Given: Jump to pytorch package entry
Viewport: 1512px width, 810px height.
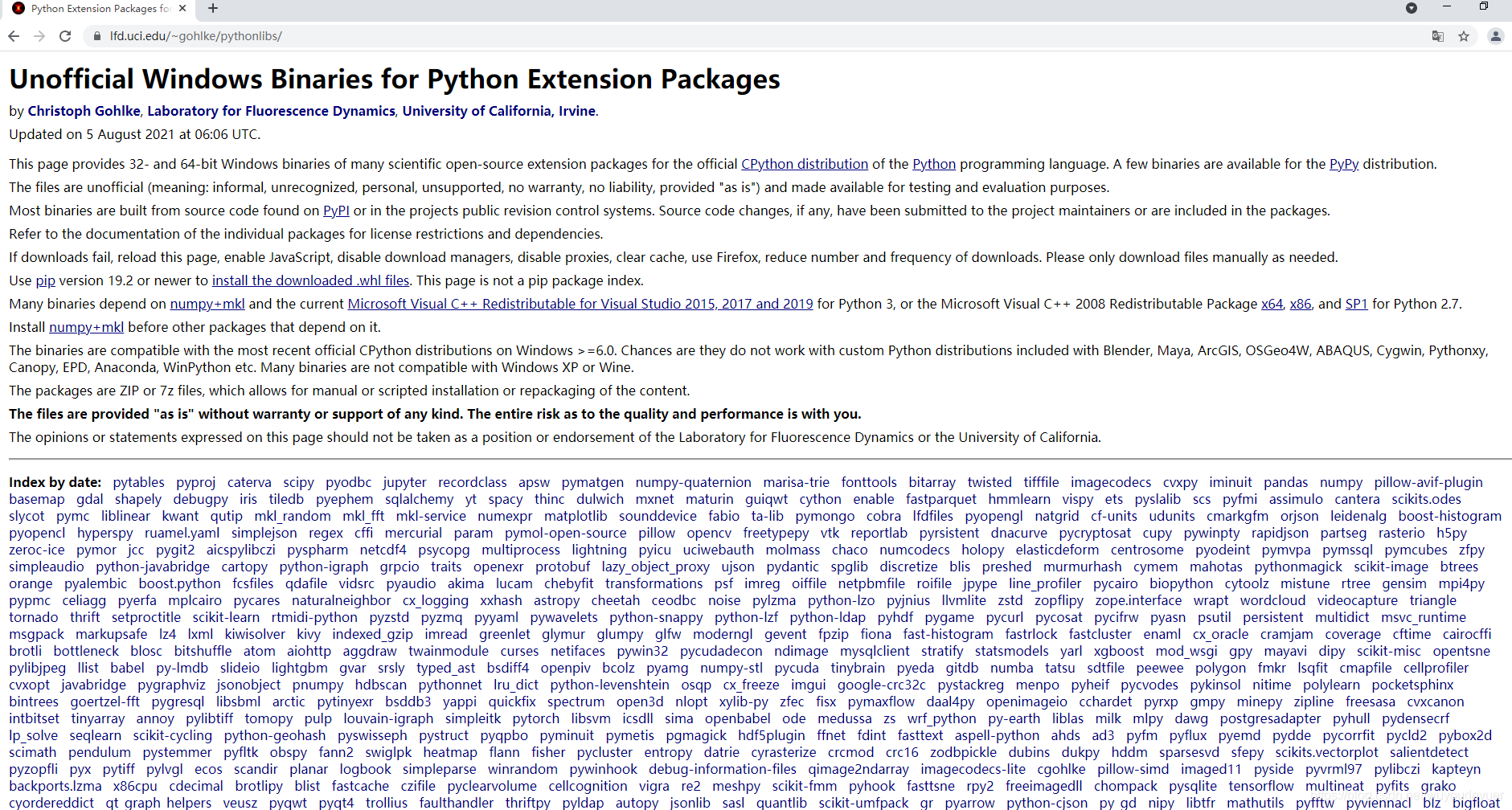Looking at the screenshot, I should (535, 718).
